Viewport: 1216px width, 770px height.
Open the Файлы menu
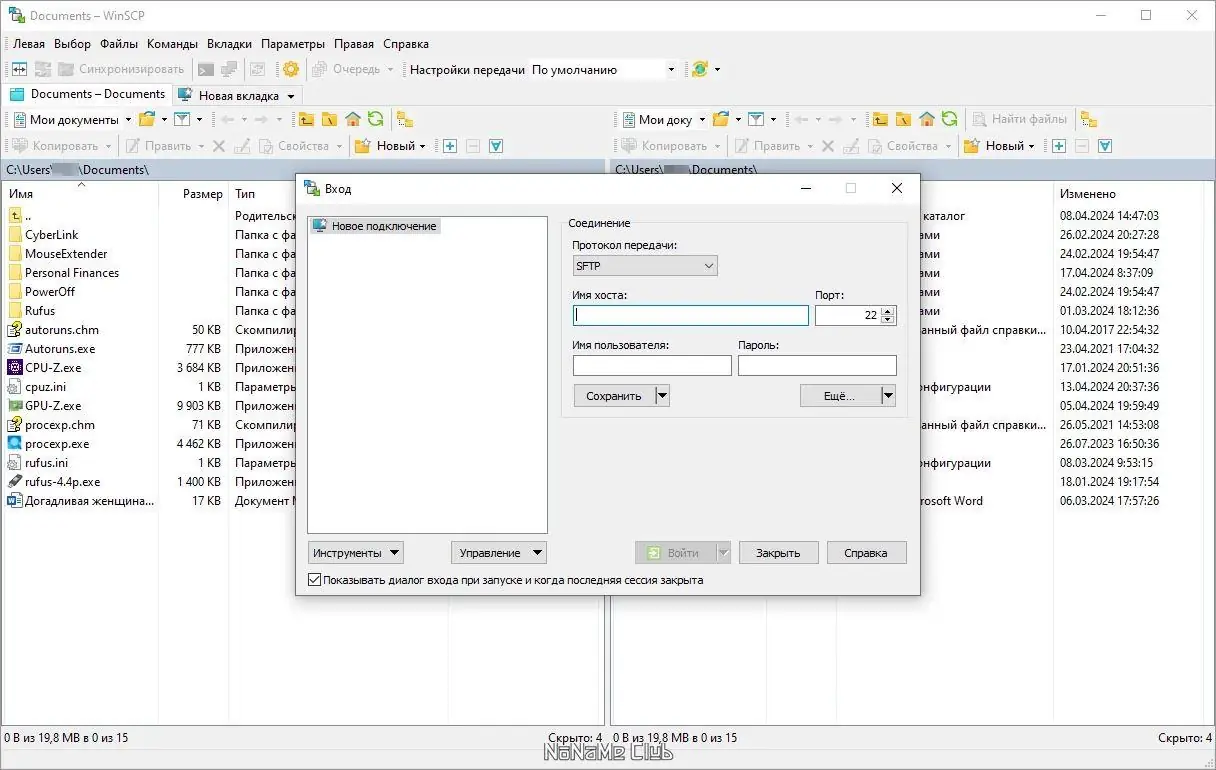click(x=119, y=44)
